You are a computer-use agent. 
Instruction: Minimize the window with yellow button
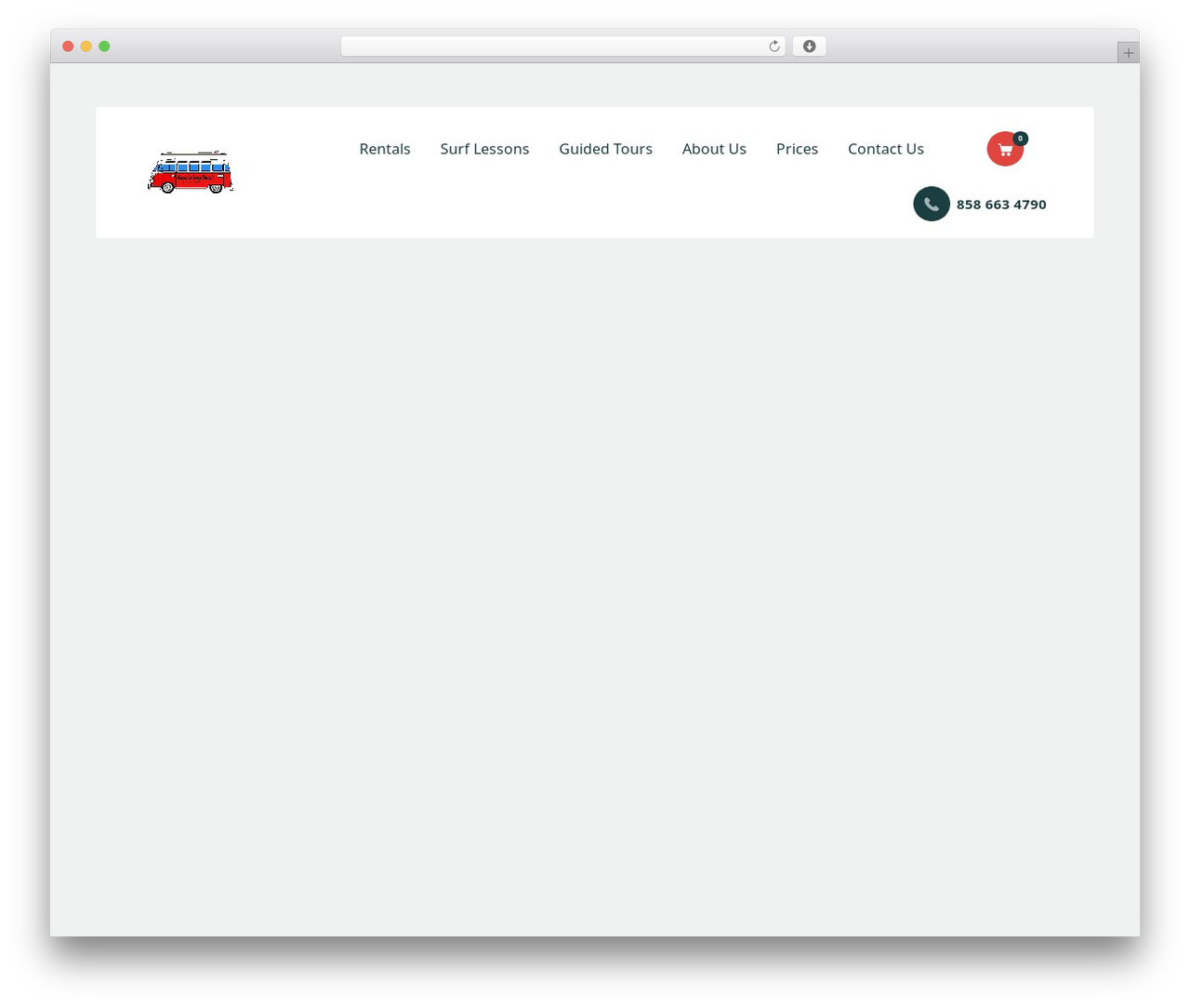pyautogui.click(x=86, y=46)
